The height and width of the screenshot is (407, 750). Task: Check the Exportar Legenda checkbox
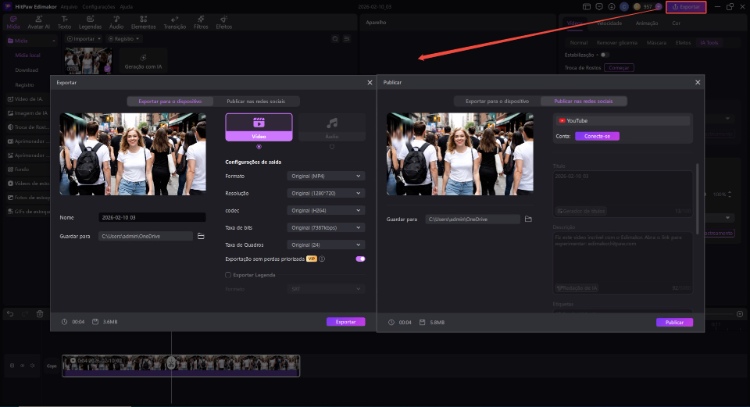(x=228, y=274)
